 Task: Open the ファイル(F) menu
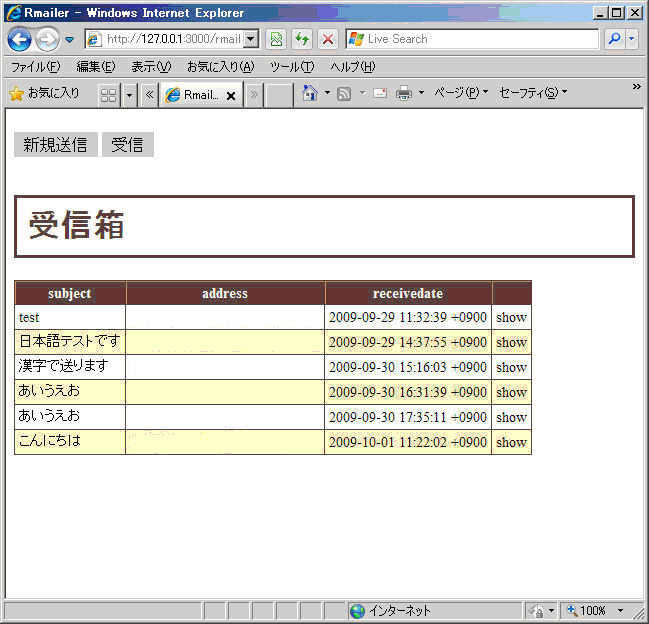tap(35, 67)
